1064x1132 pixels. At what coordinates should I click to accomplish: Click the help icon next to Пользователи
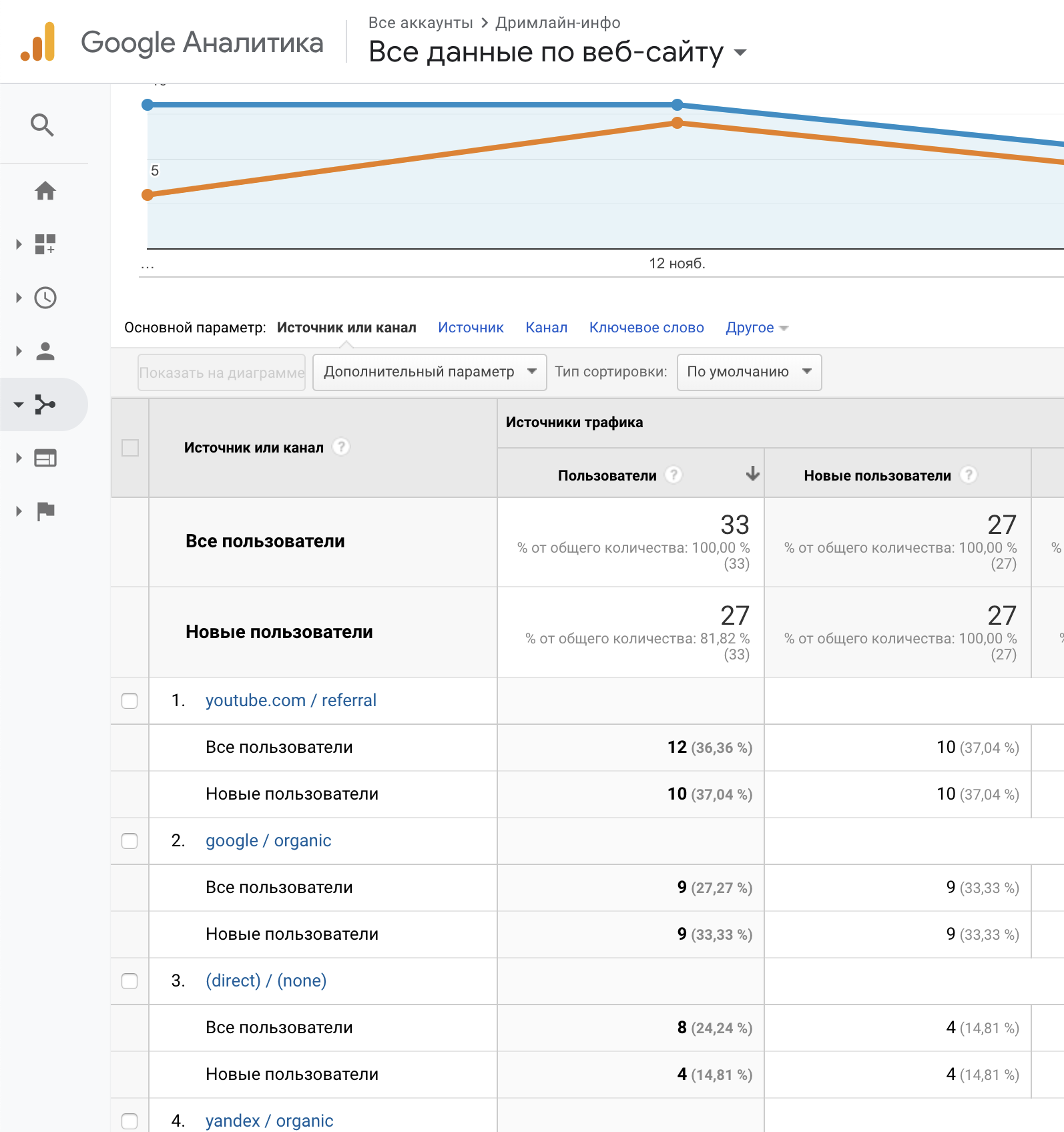coord(674,475)
